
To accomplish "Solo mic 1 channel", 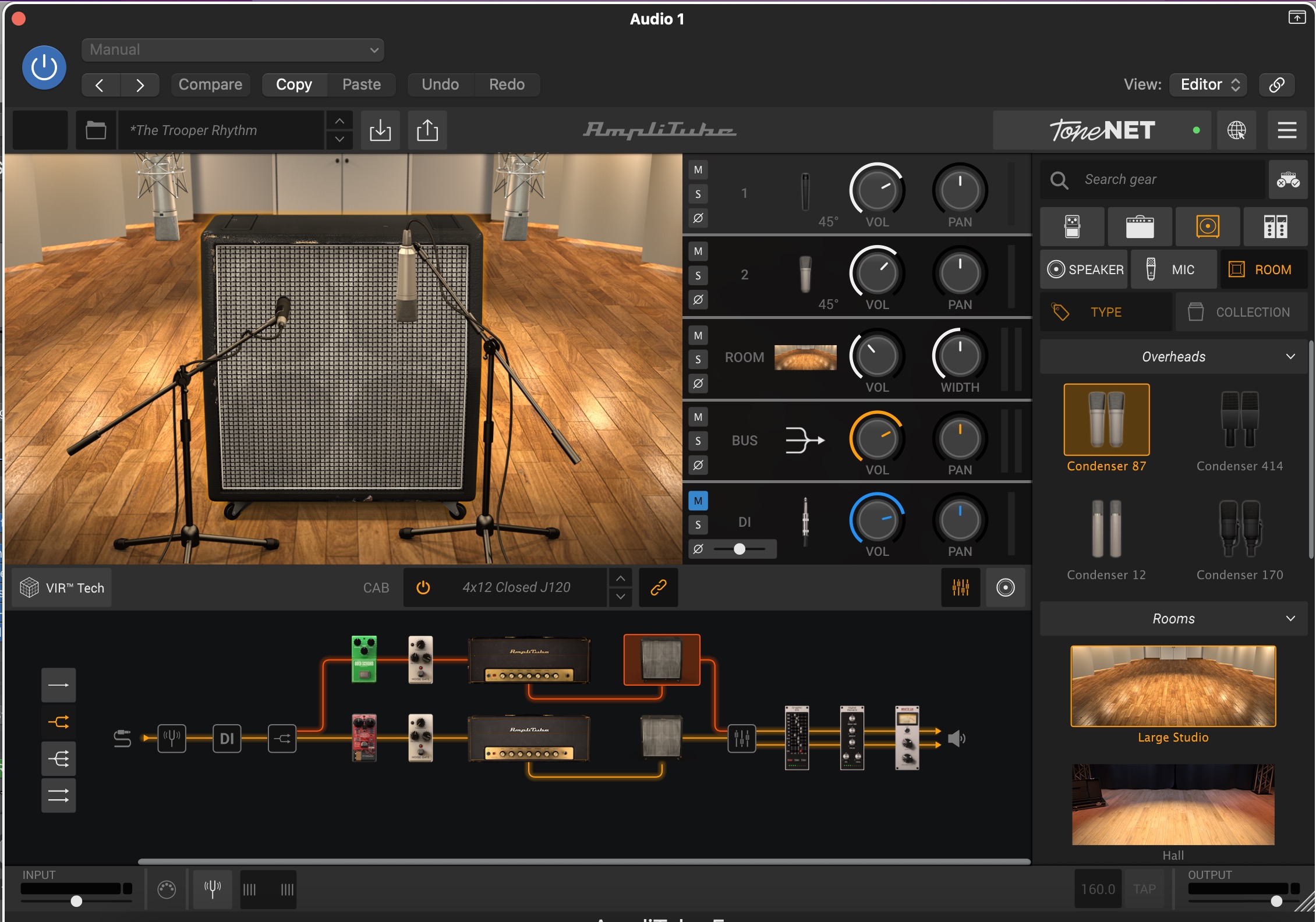I will pos(698,194).
